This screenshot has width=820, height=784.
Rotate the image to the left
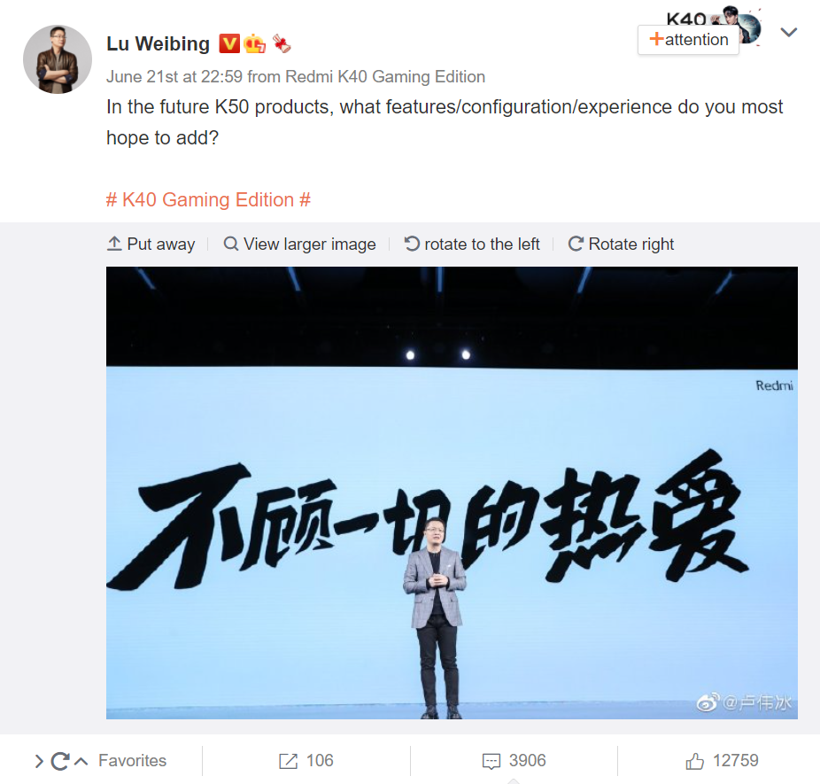pos(472,244)
